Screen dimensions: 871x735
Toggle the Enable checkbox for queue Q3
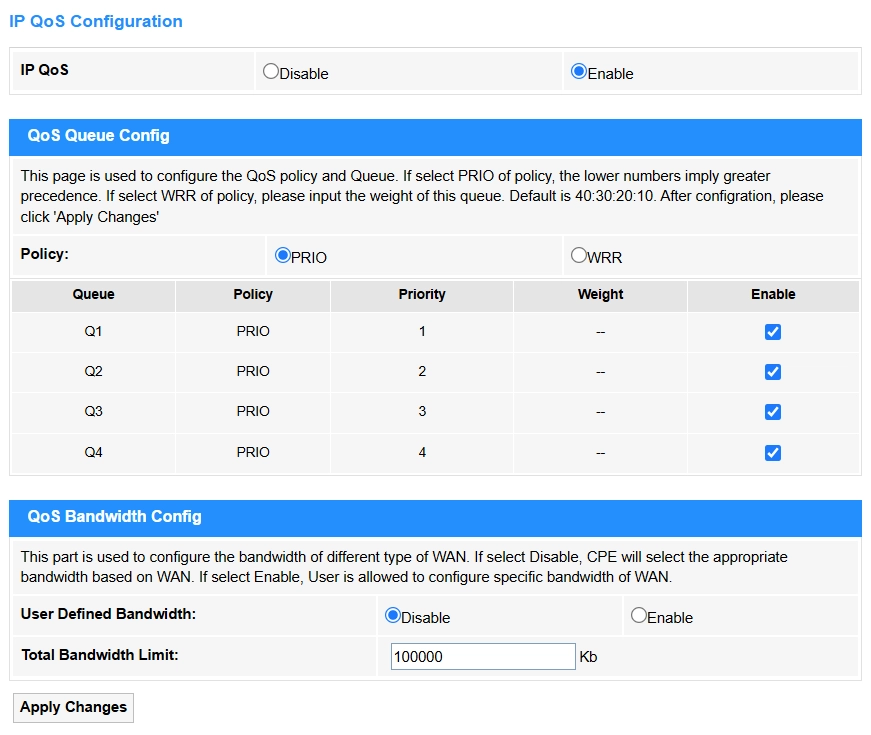tap(772, 412)
